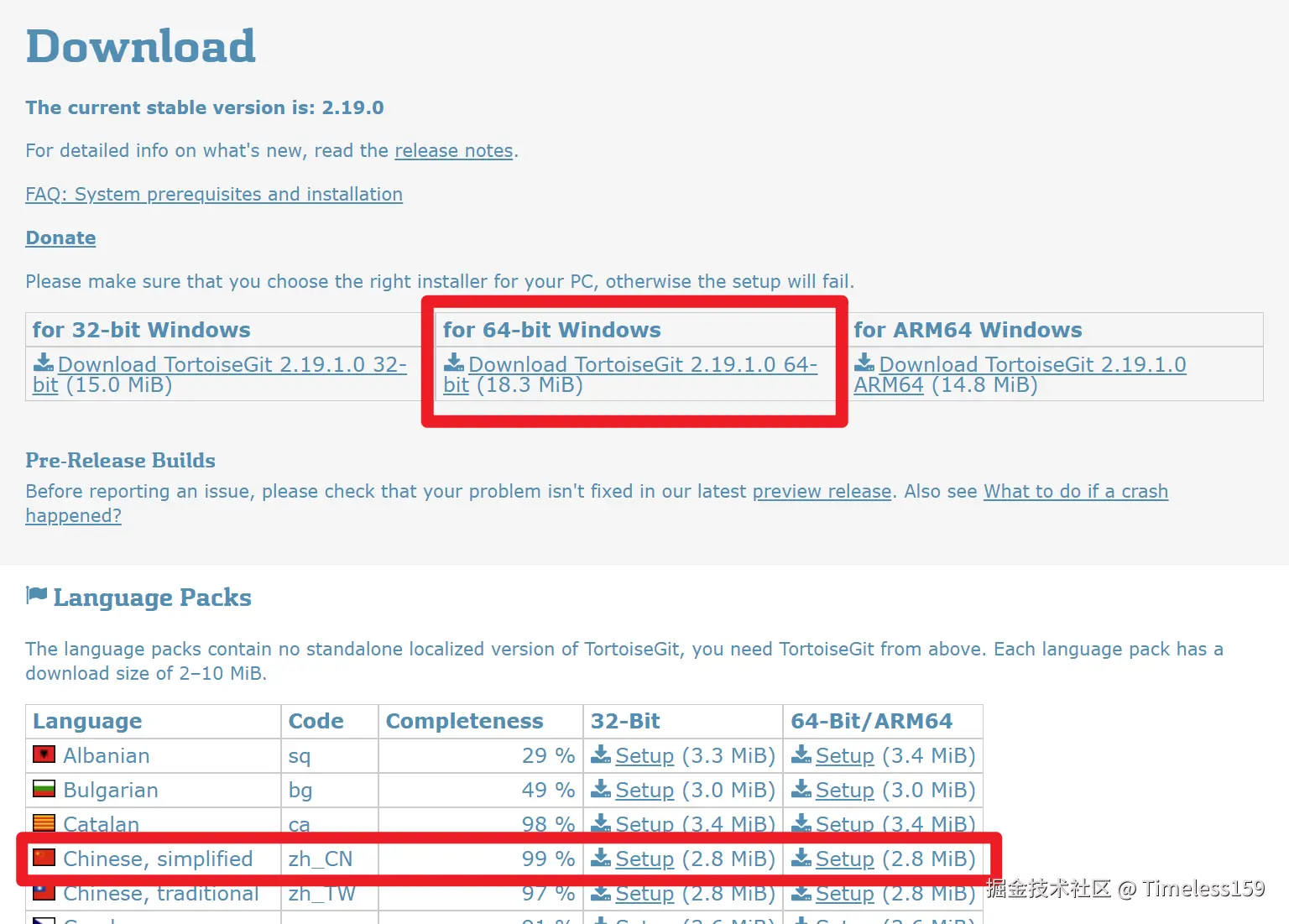Click the Catalan flag icon
The width and height of the screenshot is (1289, 924).
[44, 823]
